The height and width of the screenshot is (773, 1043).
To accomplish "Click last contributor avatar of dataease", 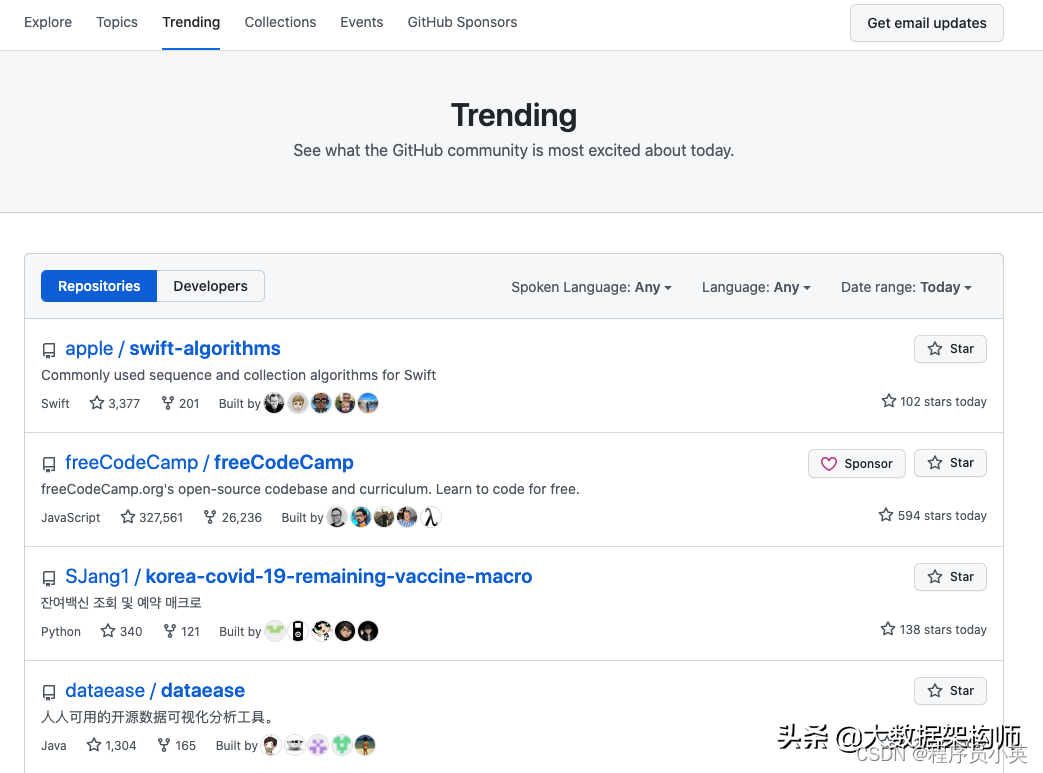I will 365,745.
